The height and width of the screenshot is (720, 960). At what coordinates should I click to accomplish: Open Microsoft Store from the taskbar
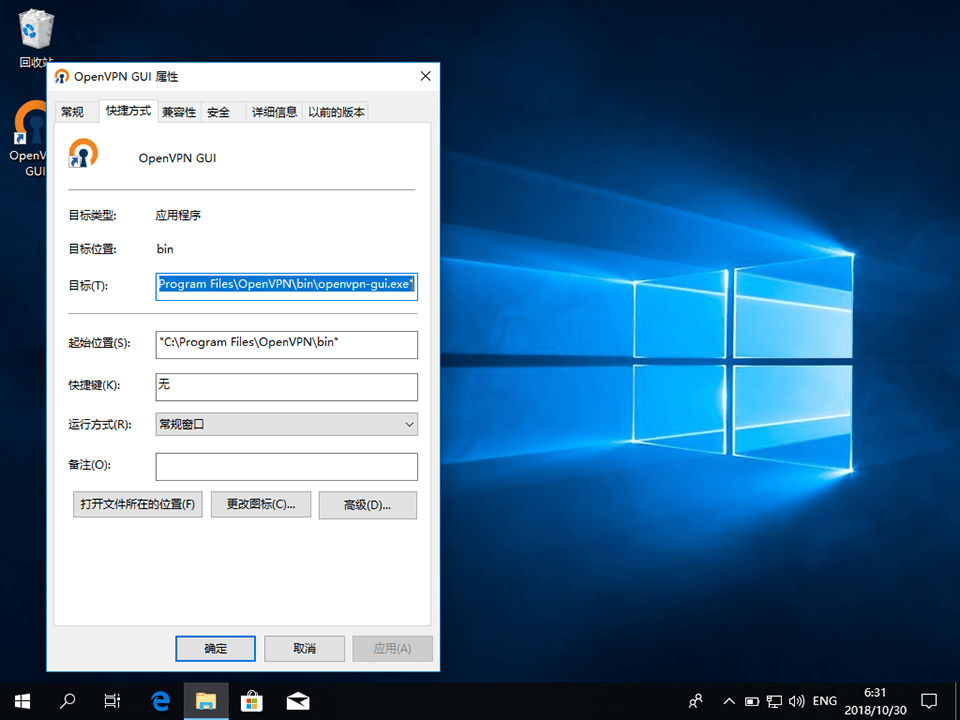[252, 701]
